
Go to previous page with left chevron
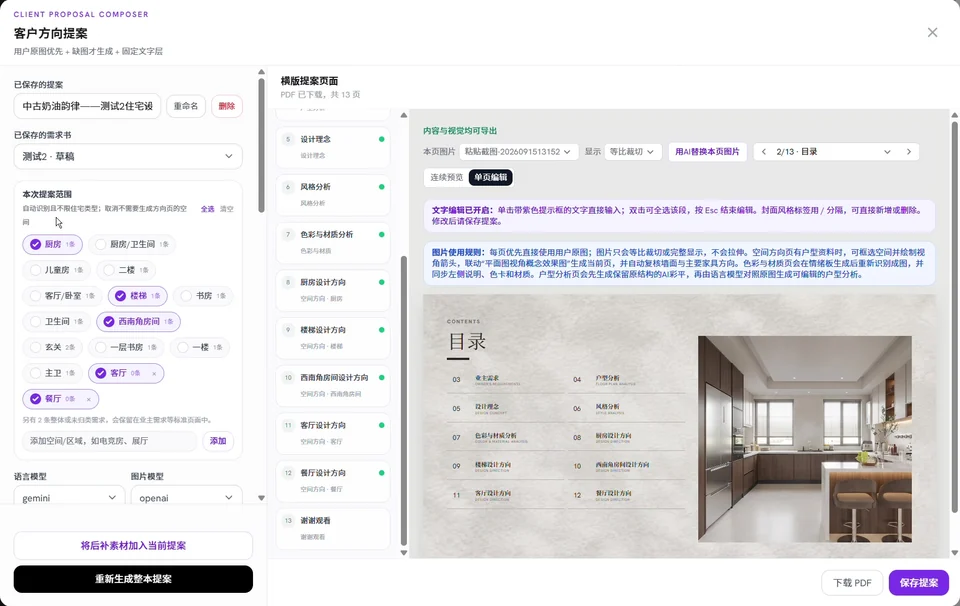click(x=763, y=152)
